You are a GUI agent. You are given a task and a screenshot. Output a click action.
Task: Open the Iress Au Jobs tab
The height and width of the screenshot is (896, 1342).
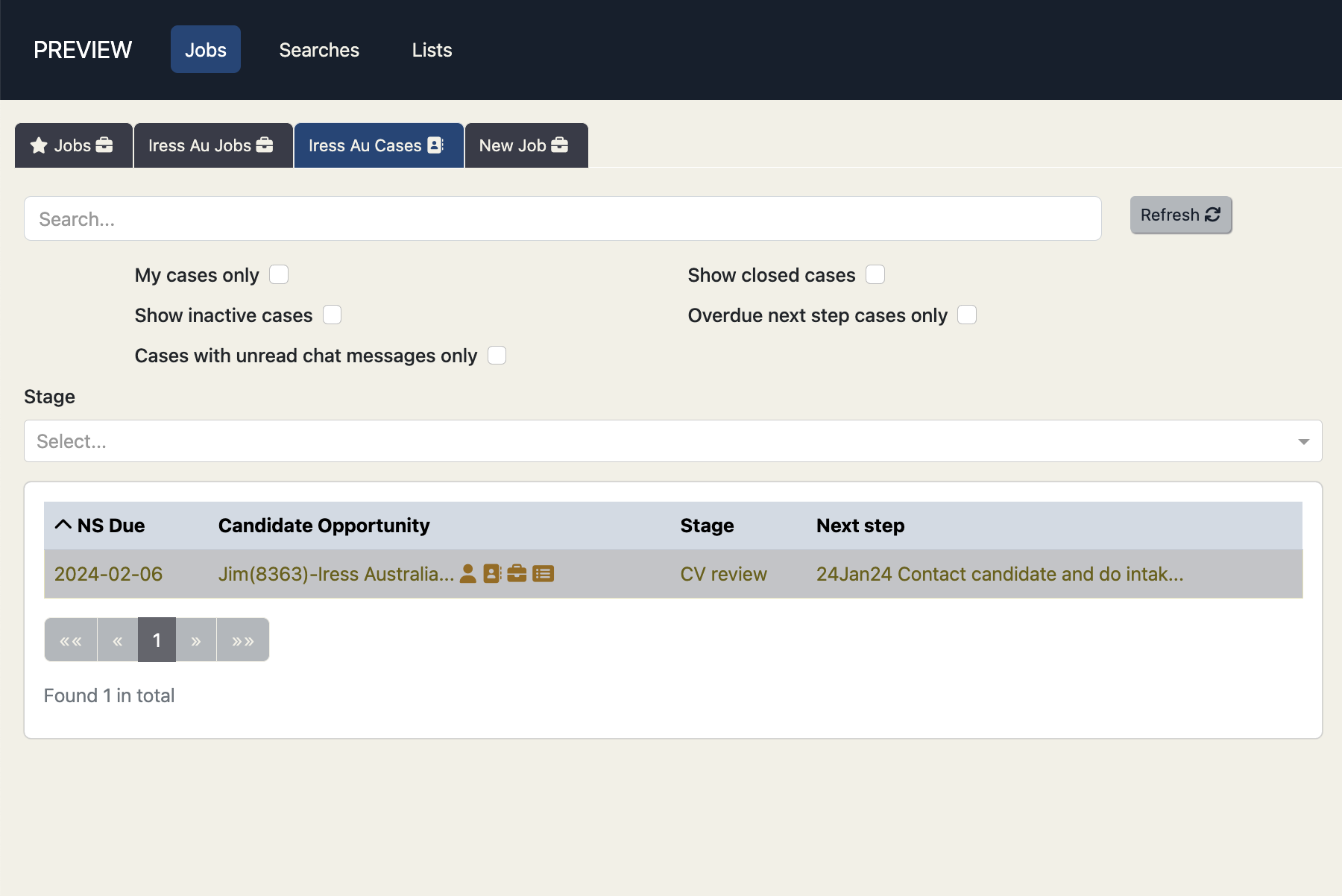(213, 145)
